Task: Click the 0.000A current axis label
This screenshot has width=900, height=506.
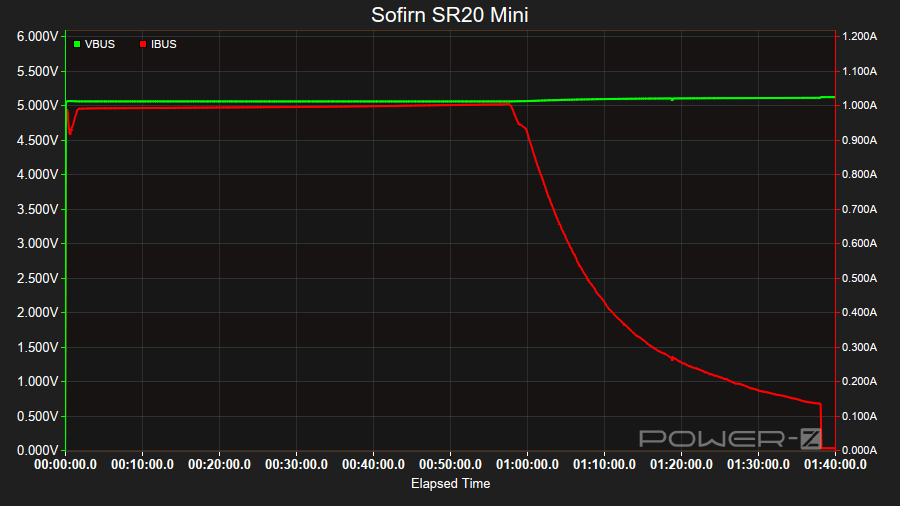Action: click(x=859, y=450)
